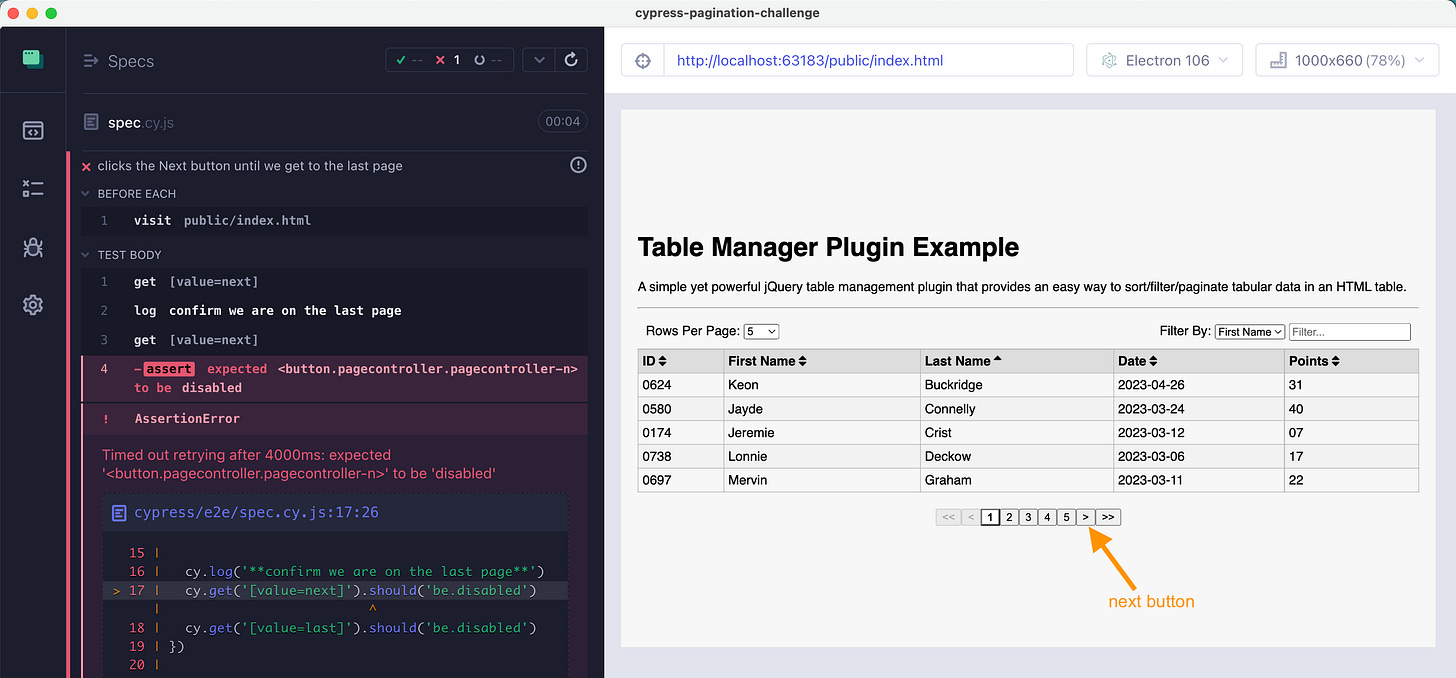Sort table by ID column

tap(680, 361)
